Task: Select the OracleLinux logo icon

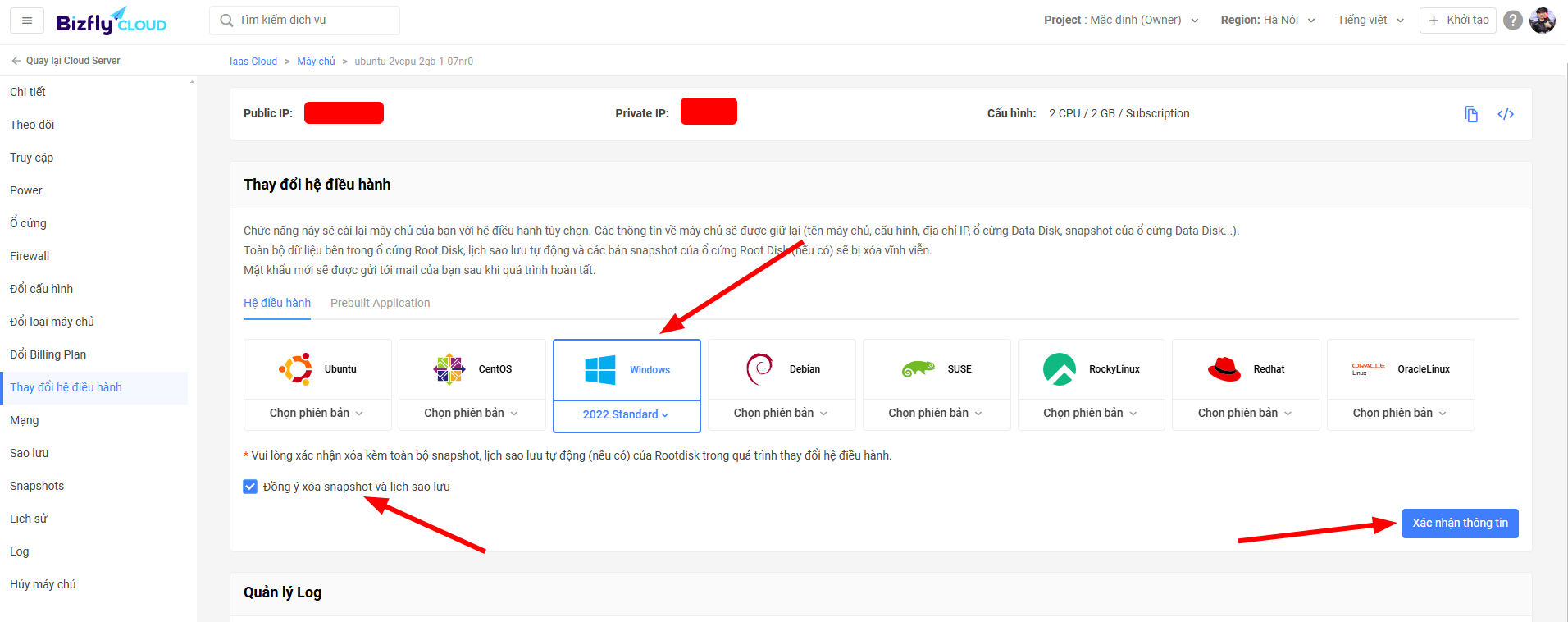Action: [1369, 368]
